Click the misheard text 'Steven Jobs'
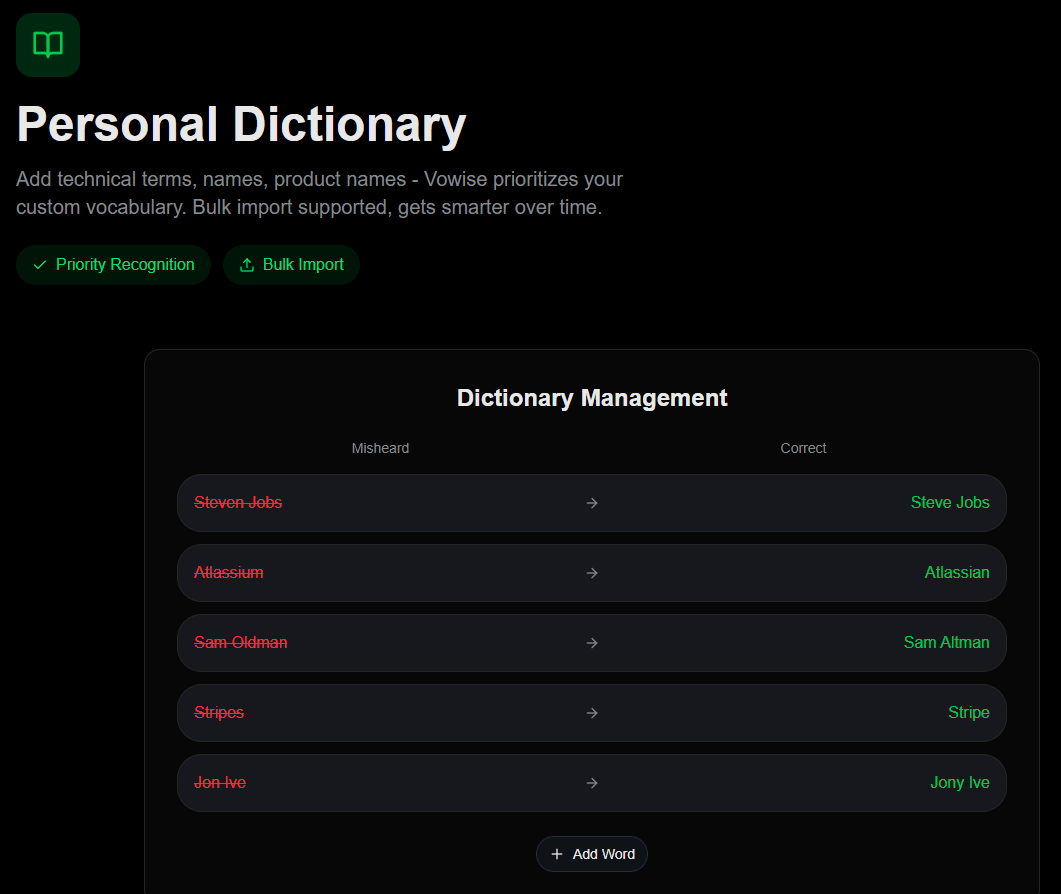The height and width of the screenshot is (894, 1061). click(x=238, y=502)
